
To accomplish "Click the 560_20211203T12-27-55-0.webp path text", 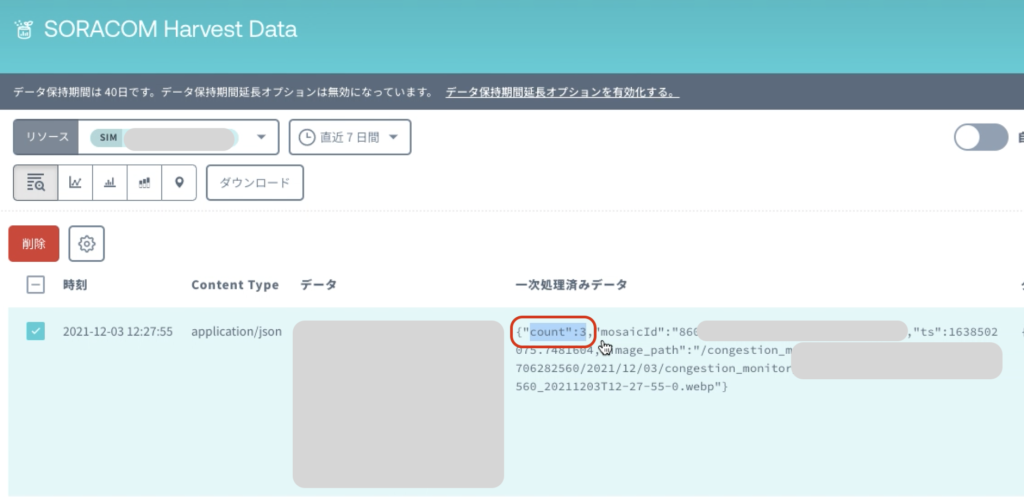I will tap(622, 387).
